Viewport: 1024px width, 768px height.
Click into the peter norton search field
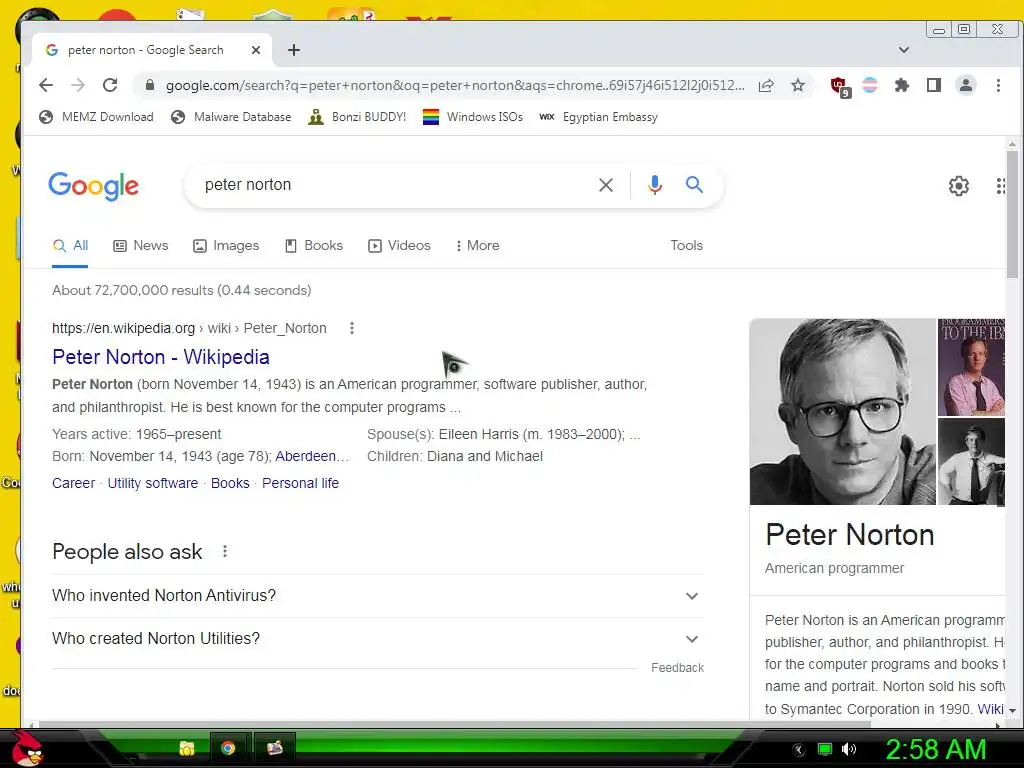click(x=392, y=185)
